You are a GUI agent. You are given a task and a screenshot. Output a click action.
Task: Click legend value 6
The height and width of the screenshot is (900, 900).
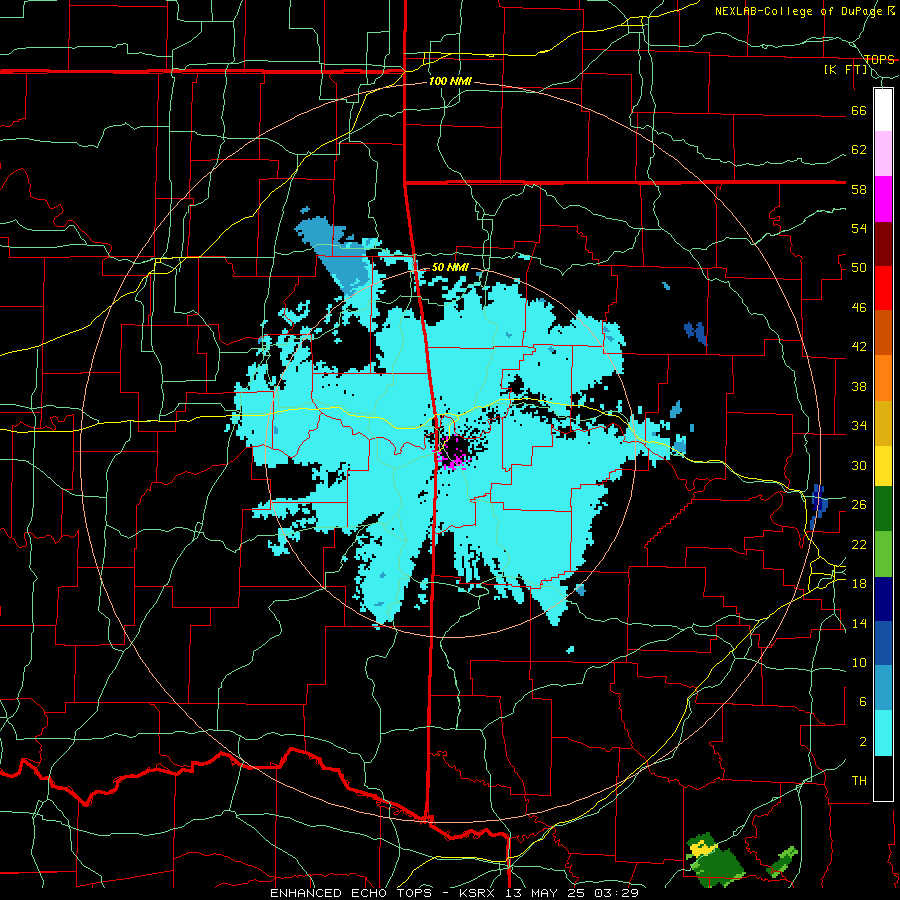pyautogui.click(x=862, y=701)
